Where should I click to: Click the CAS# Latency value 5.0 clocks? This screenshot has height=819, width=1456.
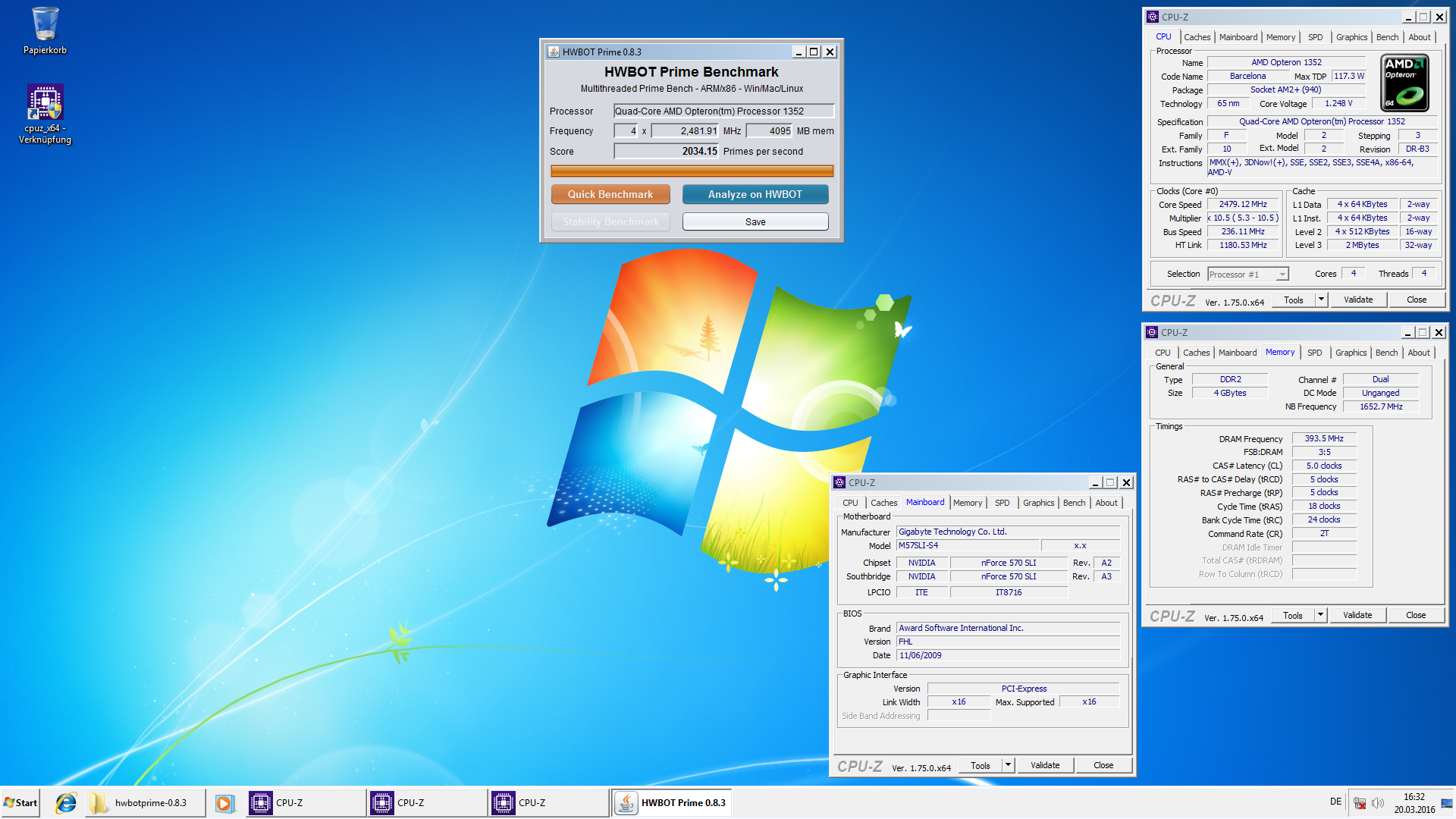[x=1324, y=466]
